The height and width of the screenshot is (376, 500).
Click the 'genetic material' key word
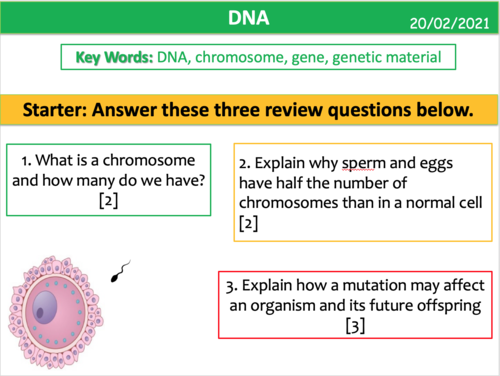tap(387, 57)
